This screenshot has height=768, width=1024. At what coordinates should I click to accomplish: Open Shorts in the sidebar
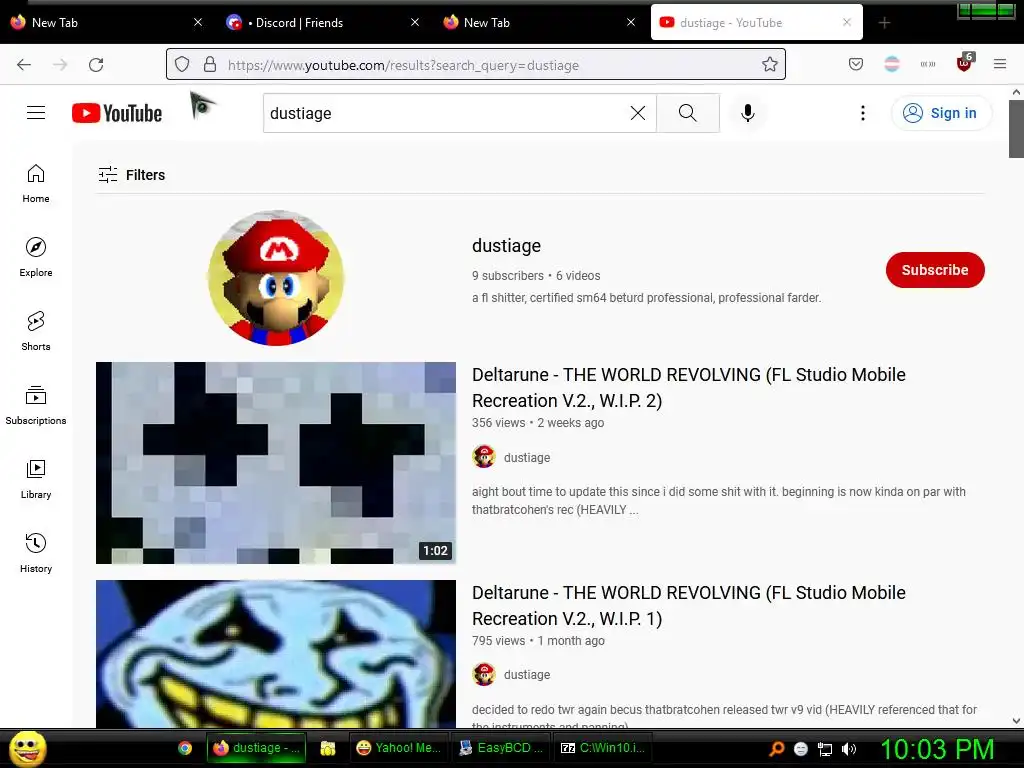tap(36, 331)
